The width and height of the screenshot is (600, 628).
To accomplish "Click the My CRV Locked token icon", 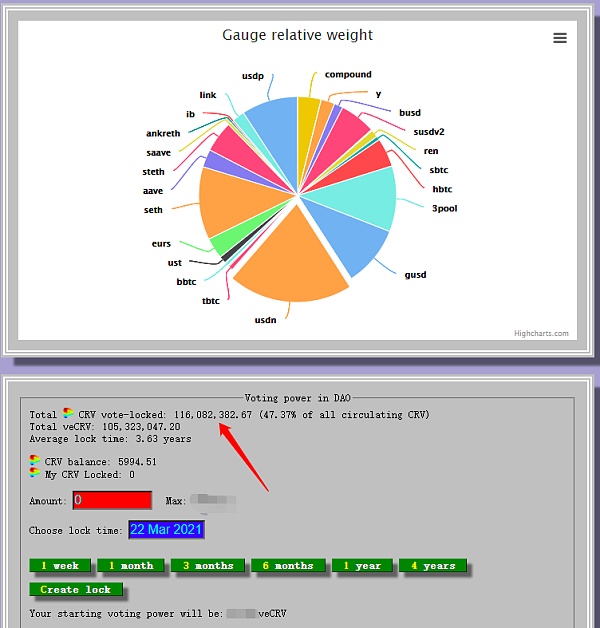I will click(x=36, y=474).
